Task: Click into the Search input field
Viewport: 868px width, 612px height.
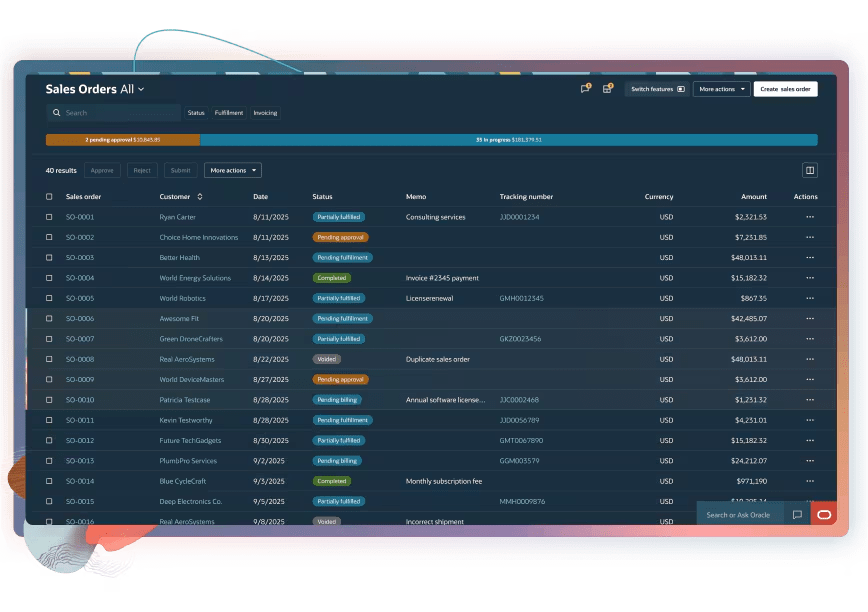Action: [x=115, y=113]
